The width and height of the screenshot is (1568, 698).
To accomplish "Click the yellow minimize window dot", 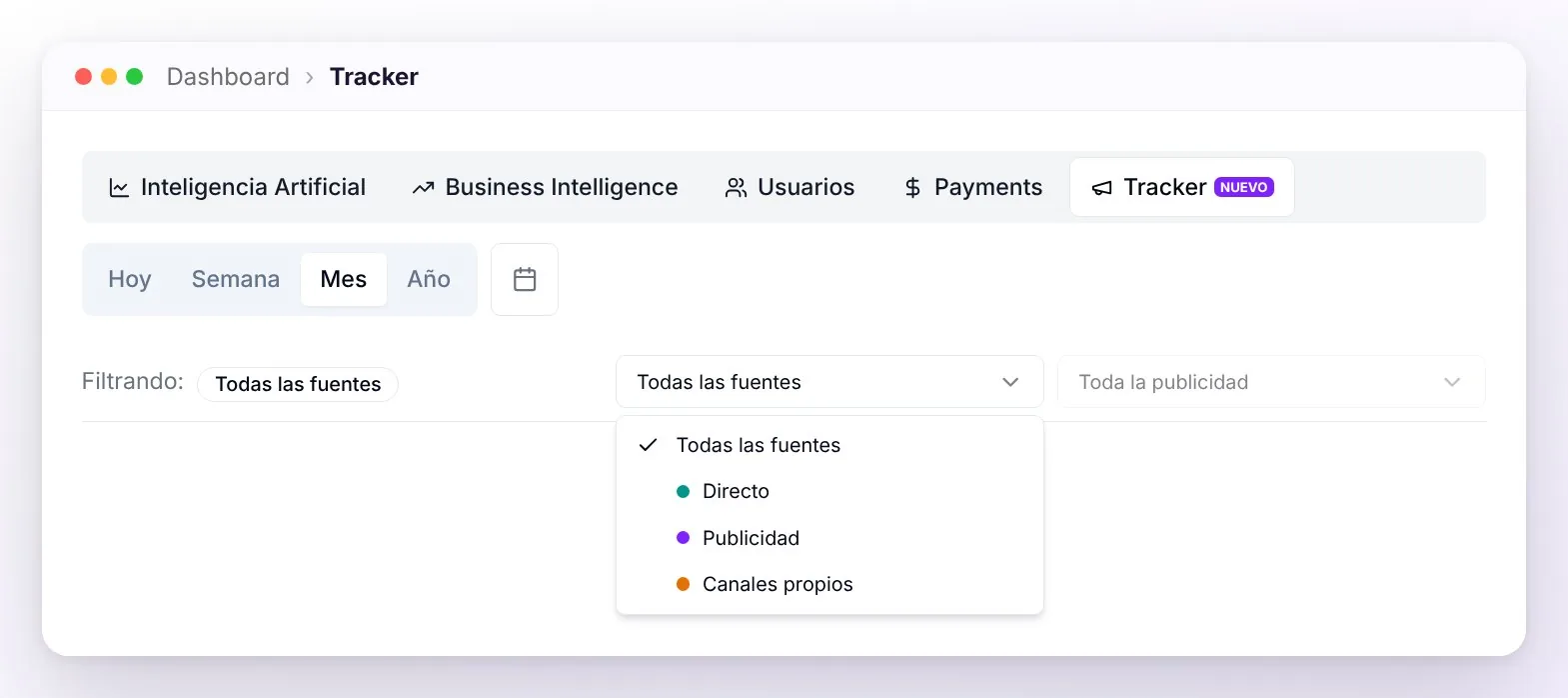I will click(109, 77).
